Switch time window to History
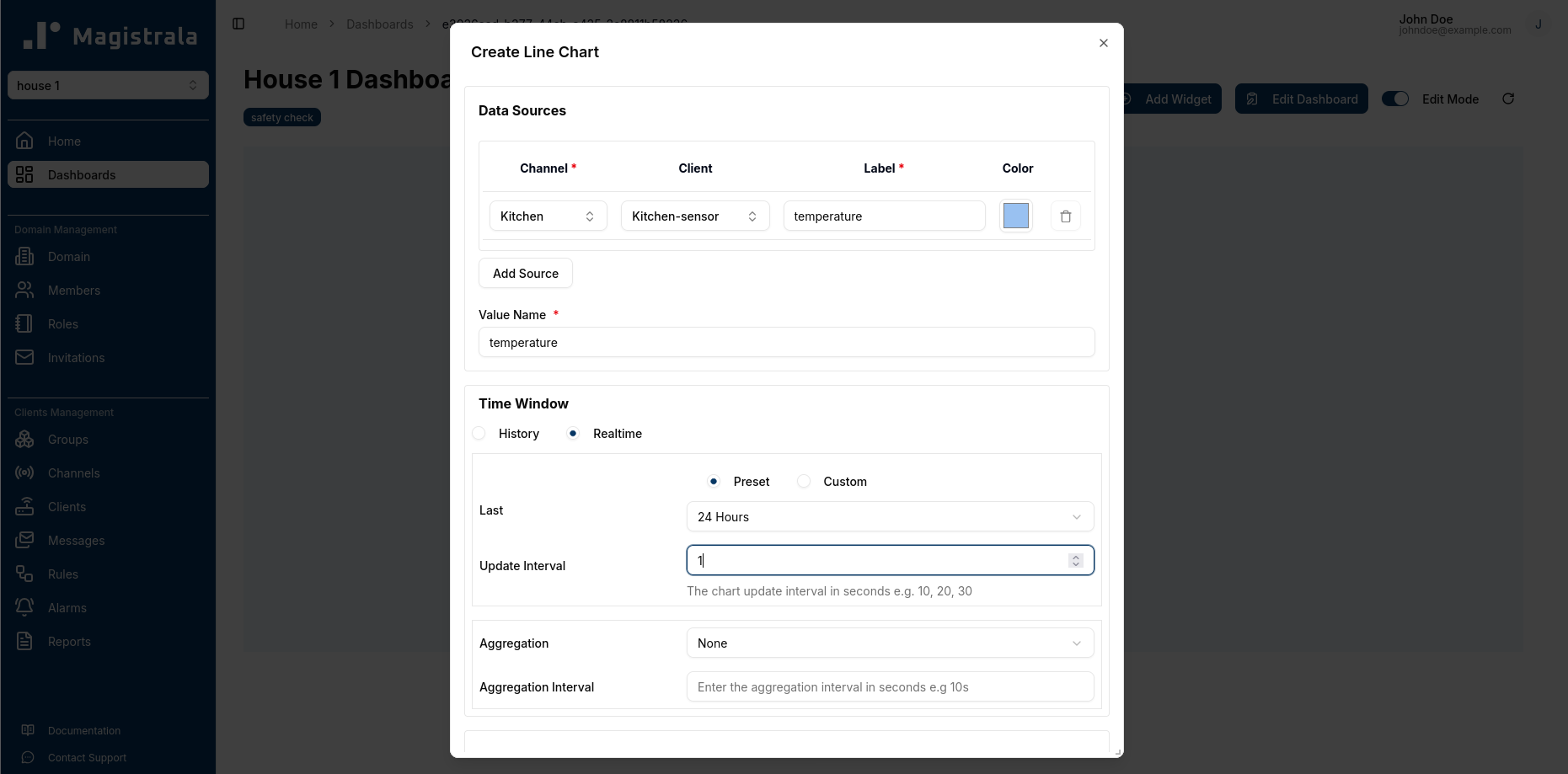Screen dimensions: 1568x774 pos(479,433)
